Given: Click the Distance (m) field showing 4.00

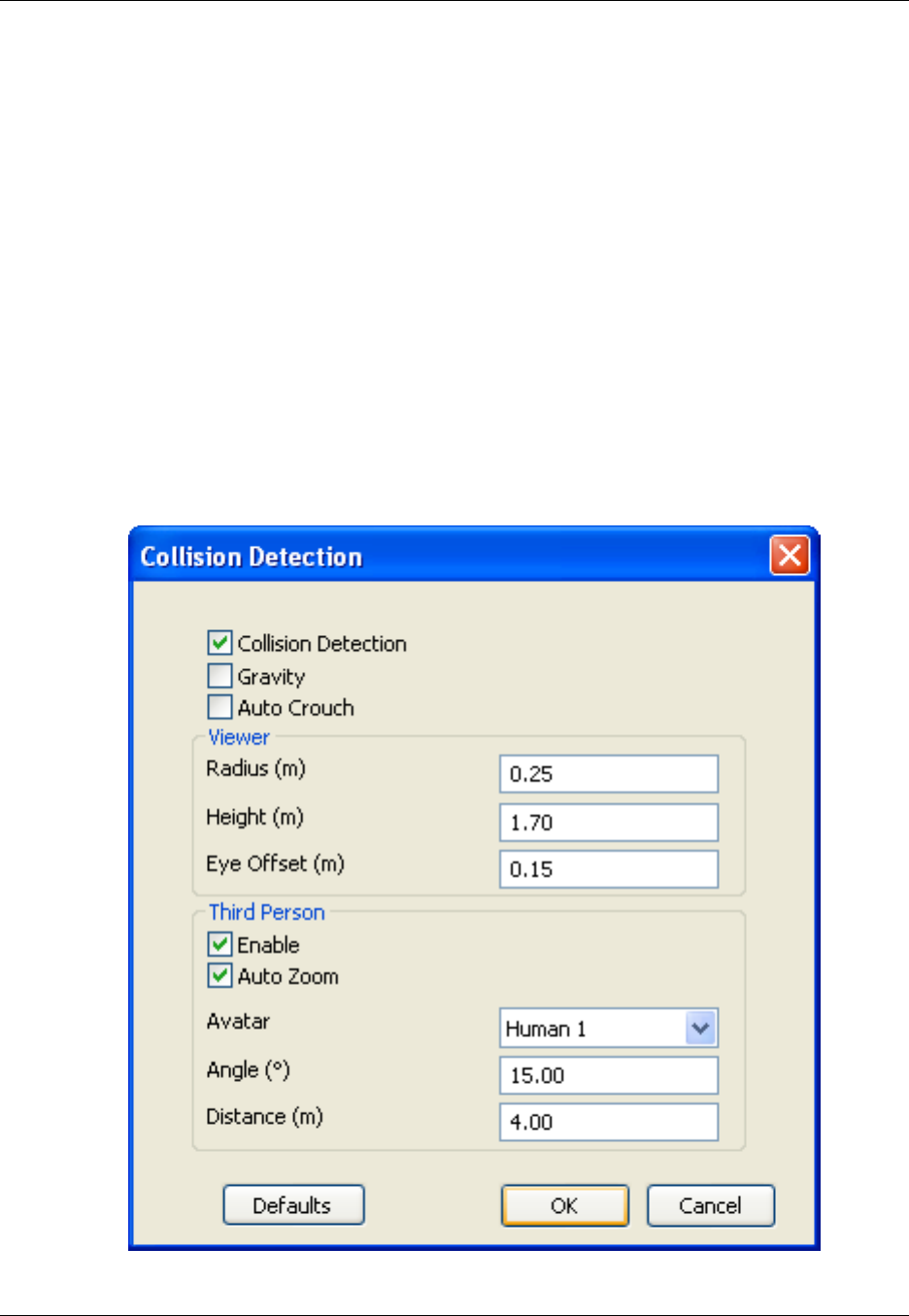Looking at the screenshot, I should point(609,1122).
